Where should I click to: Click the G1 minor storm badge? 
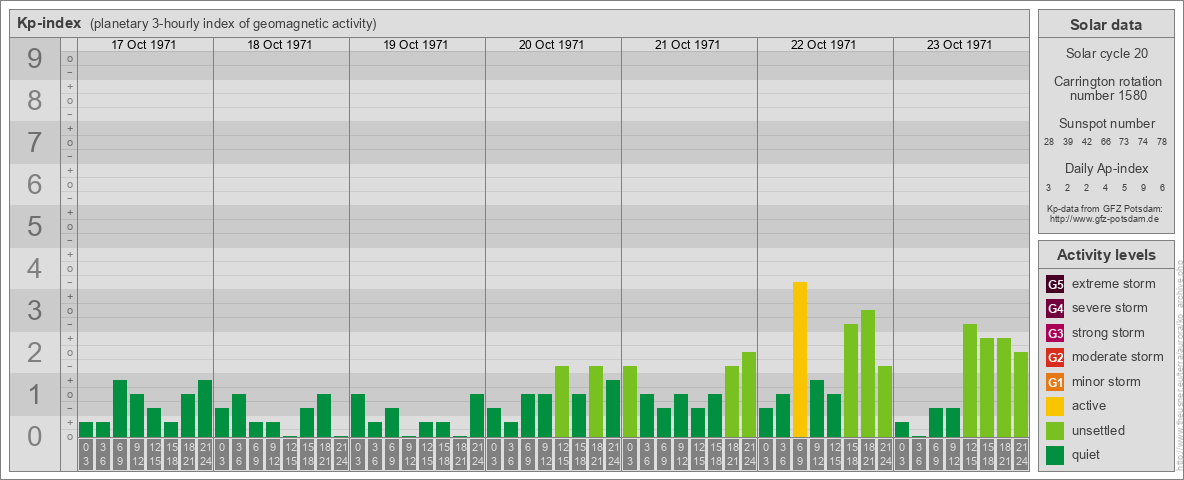(x=1055, y=382)
